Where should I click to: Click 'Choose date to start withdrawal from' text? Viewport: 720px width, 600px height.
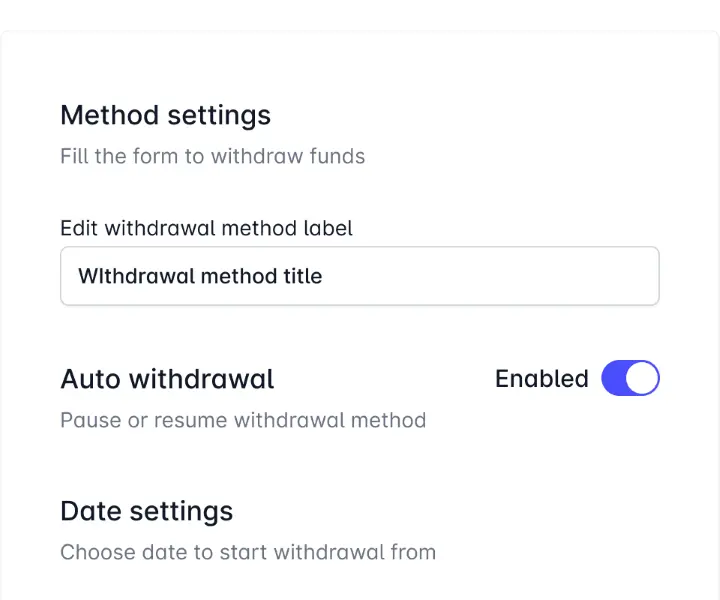tap(248, 552)
